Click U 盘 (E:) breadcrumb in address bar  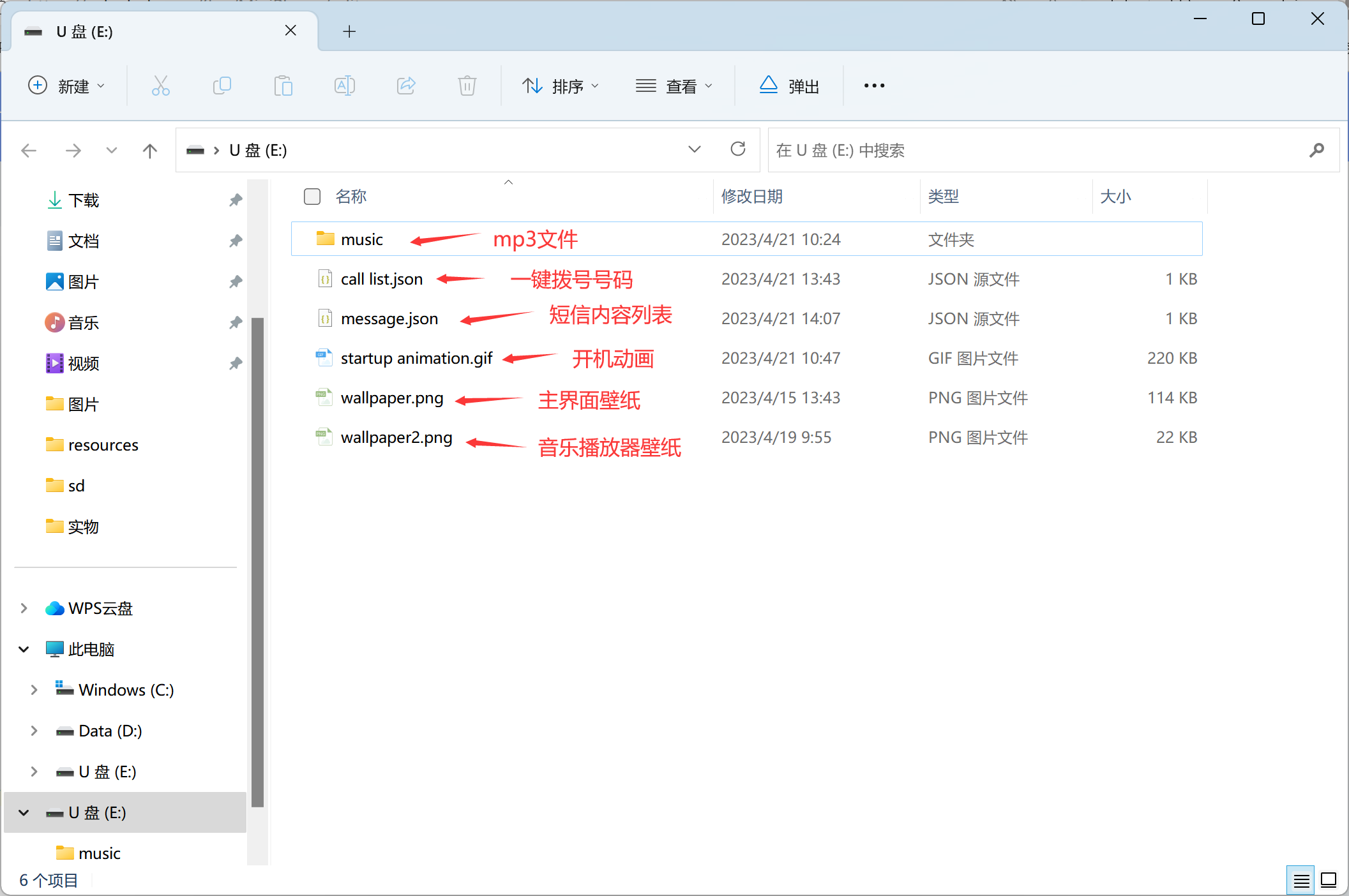click(258, 150)
